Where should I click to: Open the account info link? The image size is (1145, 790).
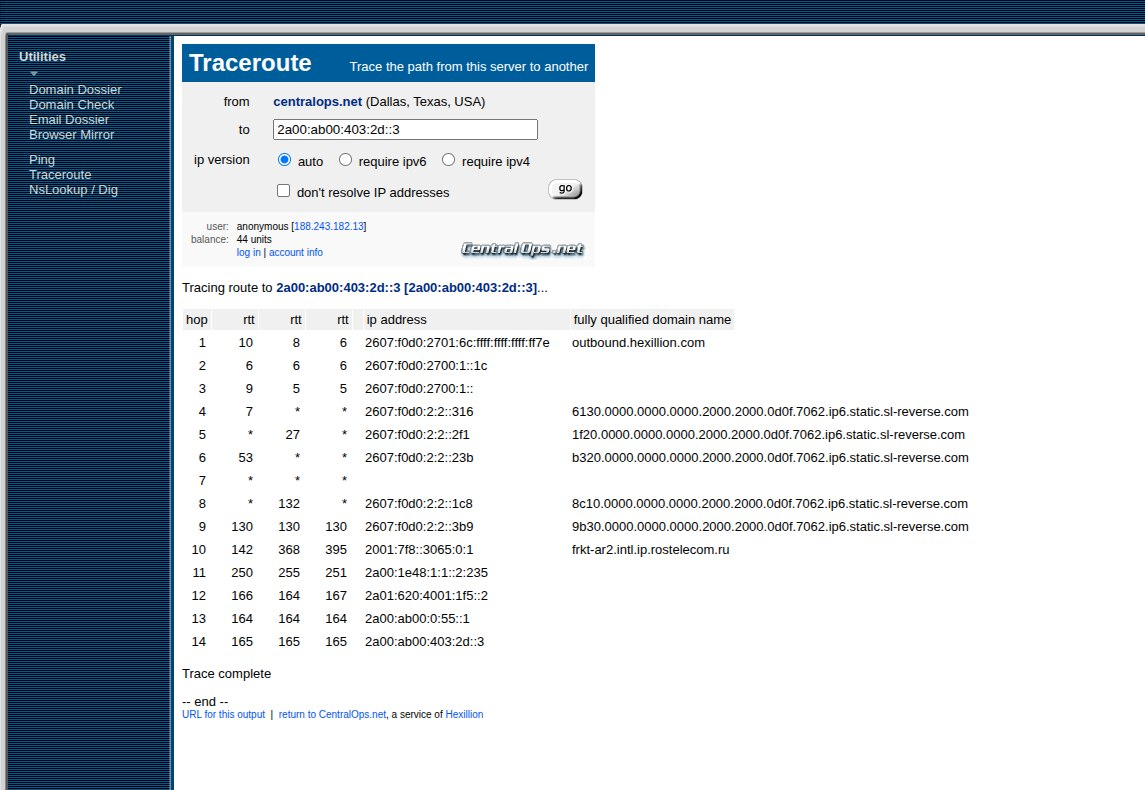(296, 253)
